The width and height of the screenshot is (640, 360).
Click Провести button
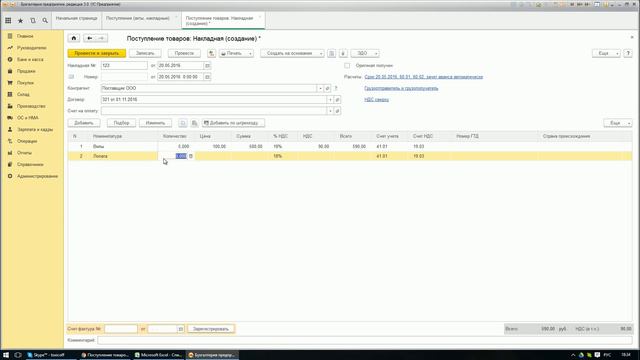pyautogui.click(x=184, y=53)
